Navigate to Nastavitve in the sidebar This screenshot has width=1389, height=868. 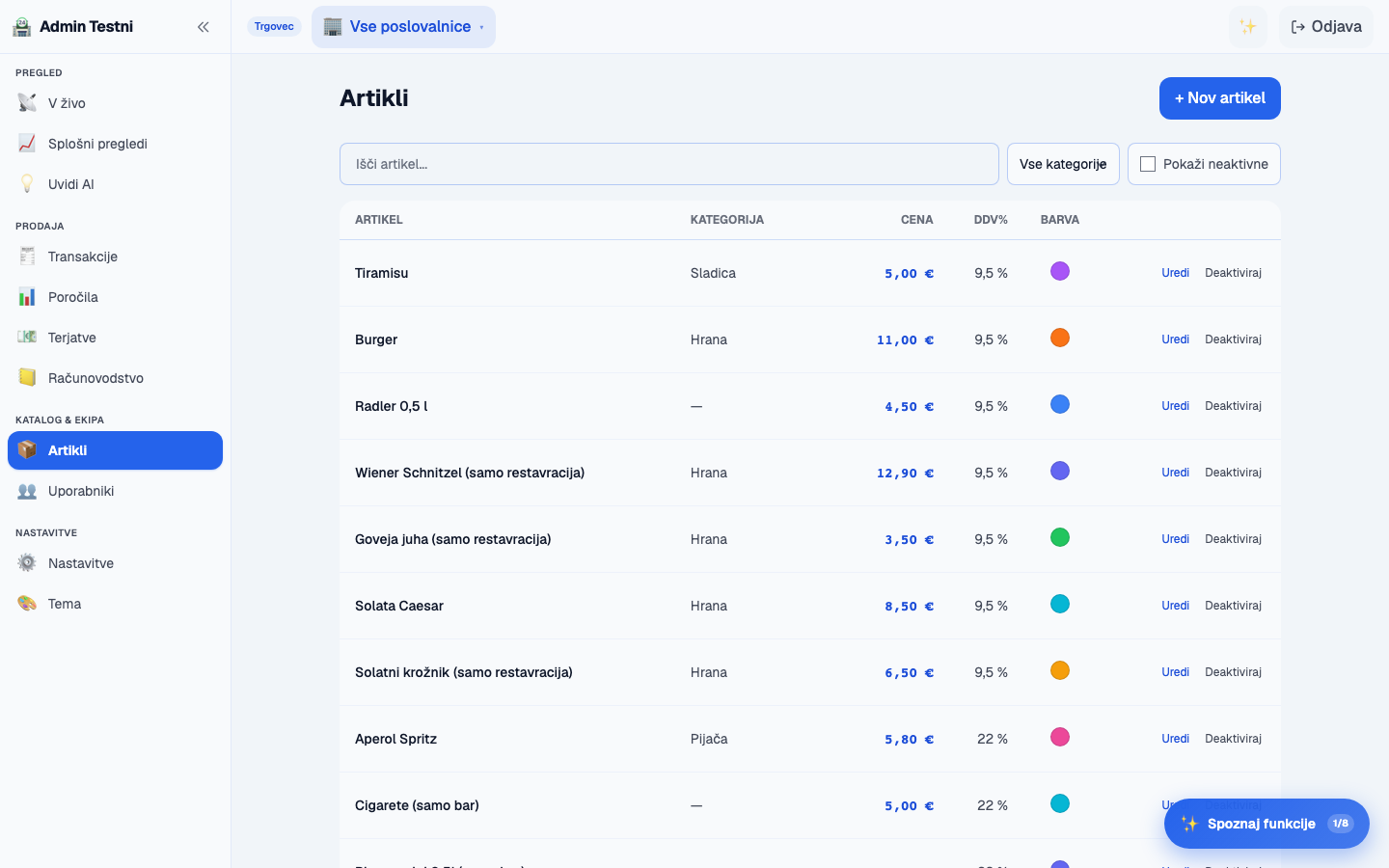[115, 563]
